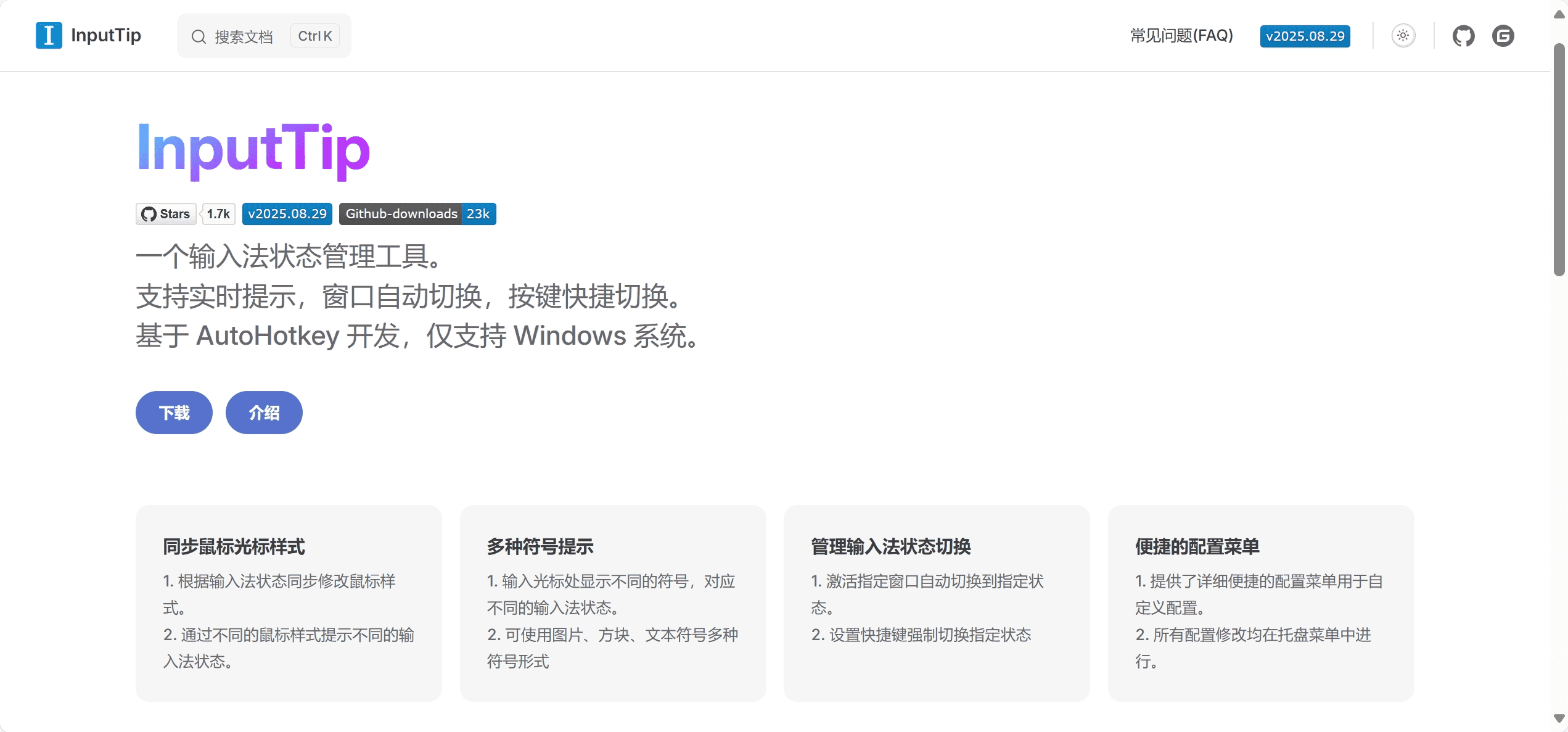Select the 管理输入法状态切换 feature card
Viewport: 1568px width, 732px height.
937,603
